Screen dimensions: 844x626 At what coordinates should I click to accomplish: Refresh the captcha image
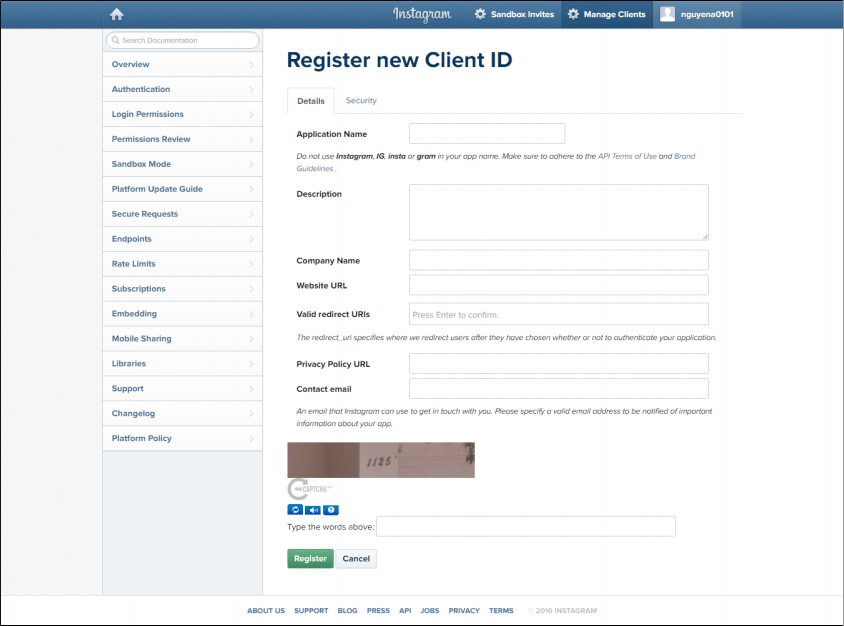click(295, 510)
